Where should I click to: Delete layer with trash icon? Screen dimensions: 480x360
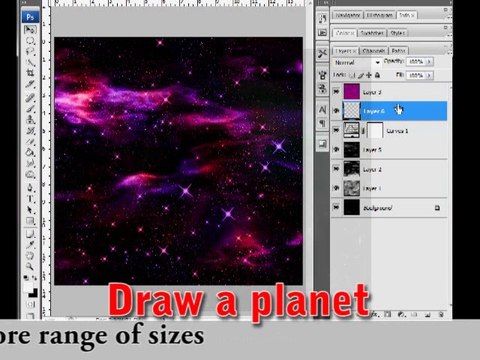pos(441,314)
